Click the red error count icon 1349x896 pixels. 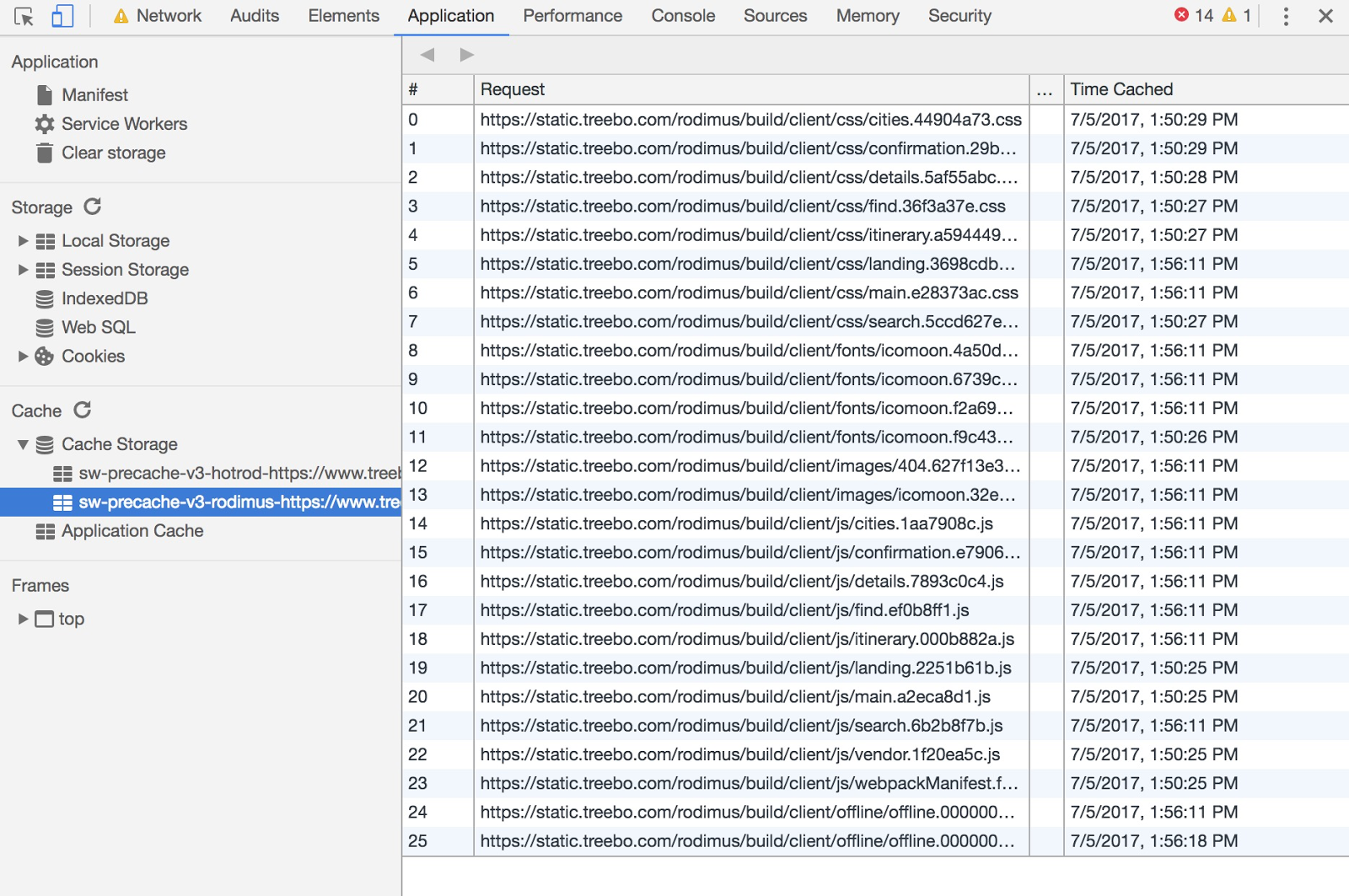1182,15
